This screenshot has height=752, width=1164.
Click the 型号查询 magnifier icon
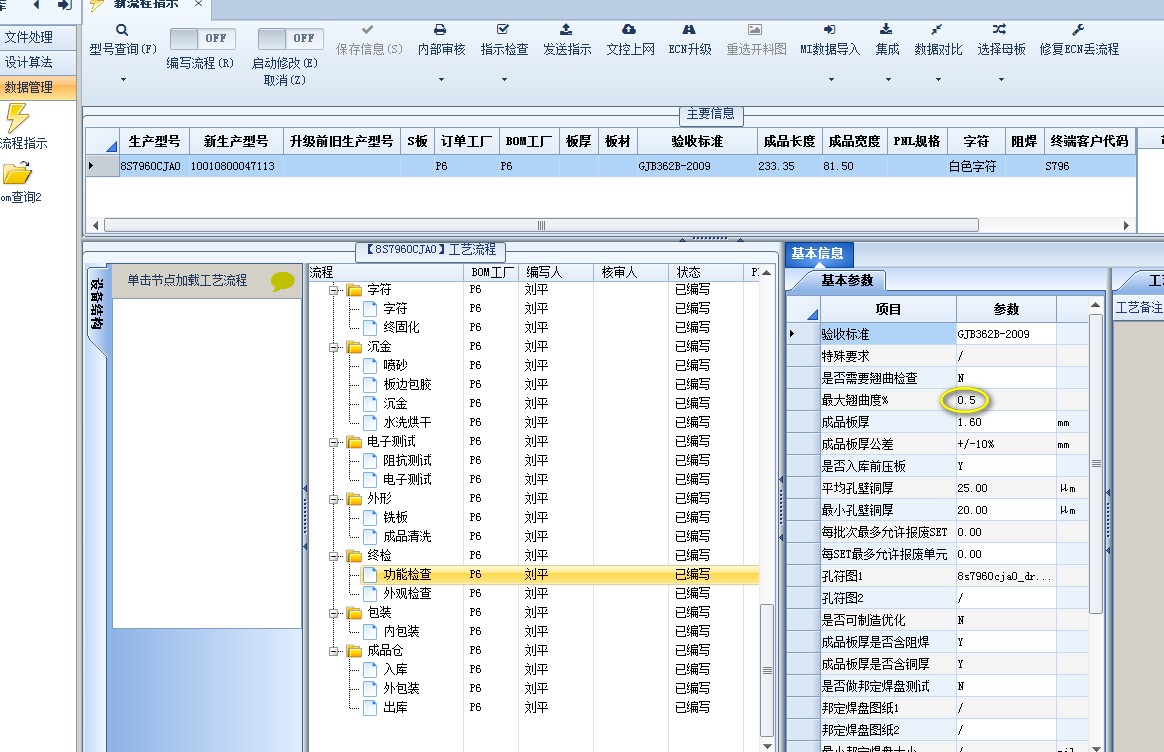click(x=122, y=30)
